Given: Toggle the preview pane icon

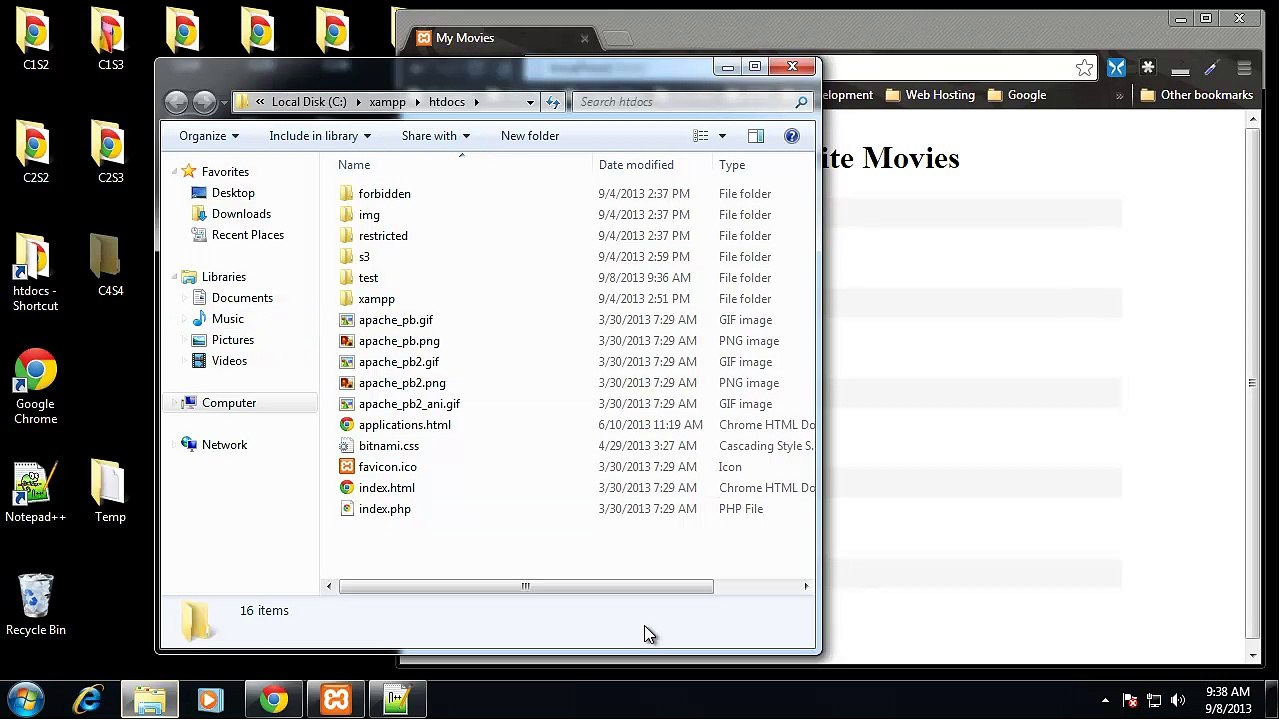Looking at the screenshot, I should pyautogui.click(x=756, y=136).
